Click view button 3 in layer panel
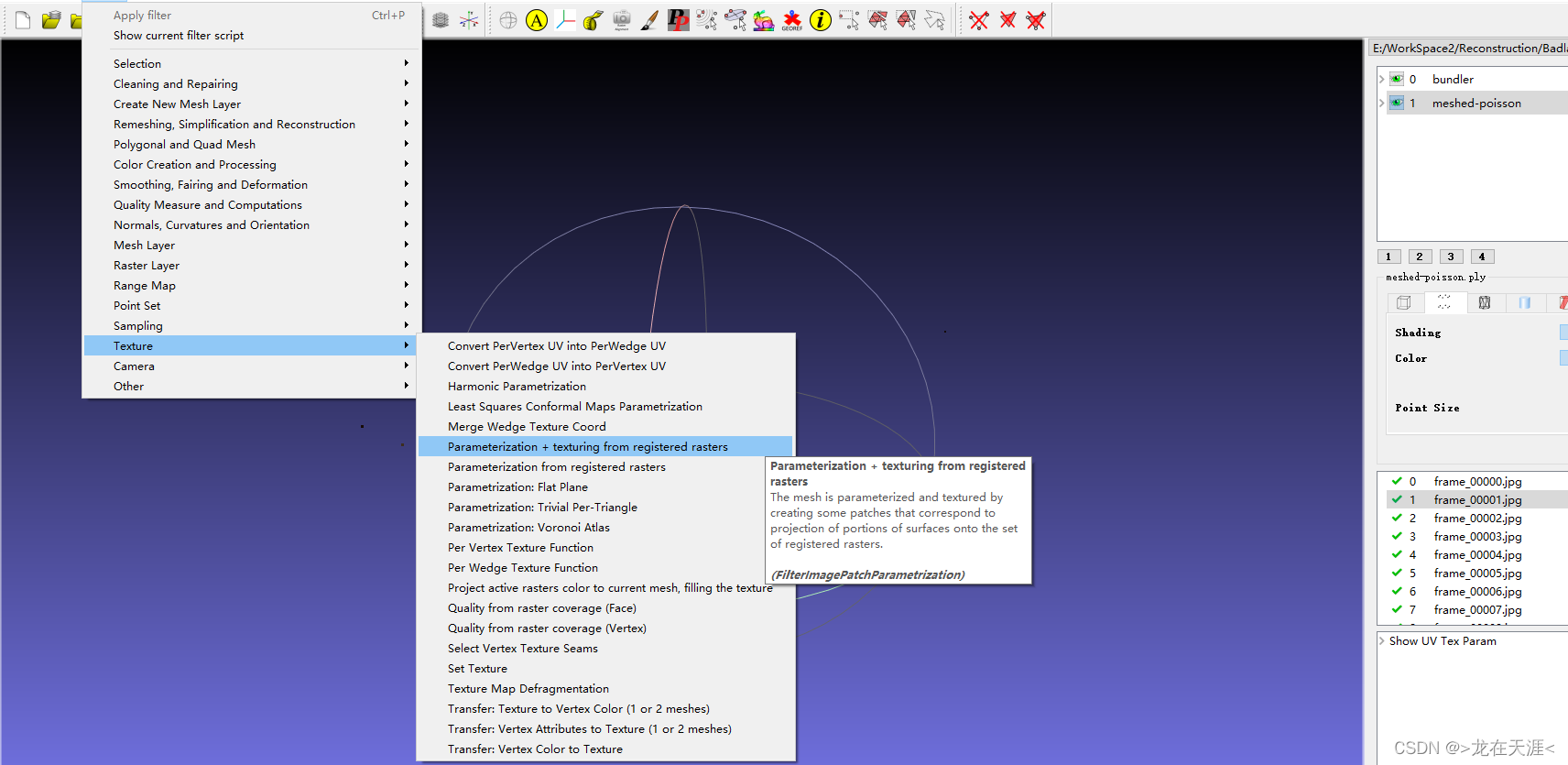Screen dimensions: 1568x765 (x=1451, y=257)
